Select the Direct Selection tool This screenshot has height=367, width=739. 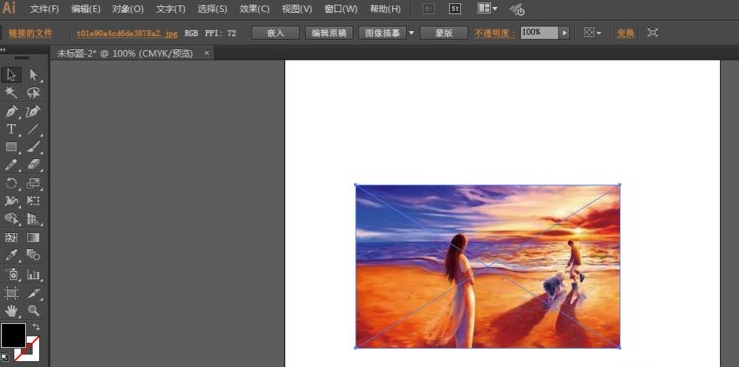[33, 75]
